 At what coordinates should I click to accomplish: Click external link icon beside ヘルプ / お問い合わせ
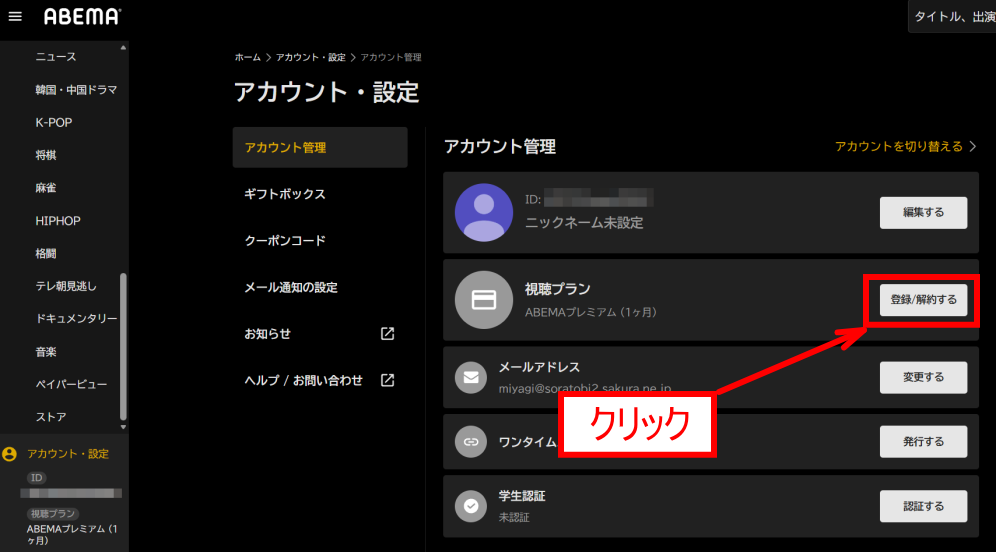pyautogui.click(x=388, y=380)
